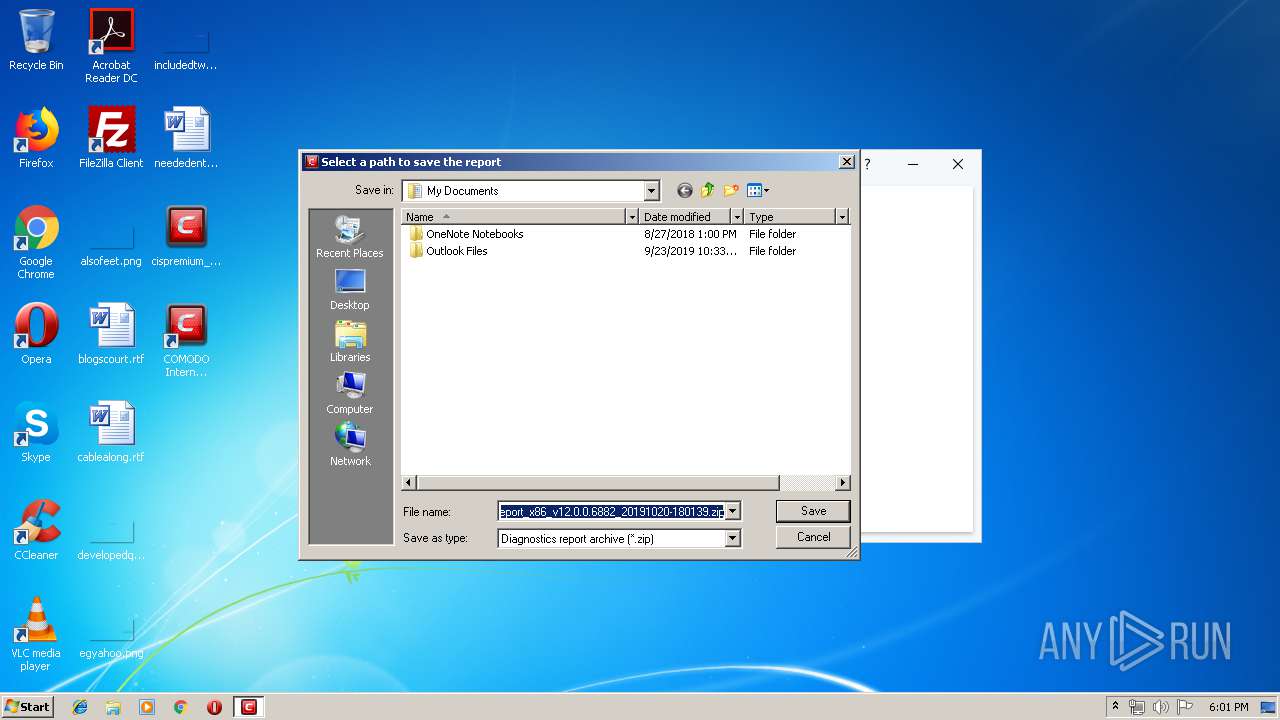Launch Opera desktop shortcut

[36, 334]
